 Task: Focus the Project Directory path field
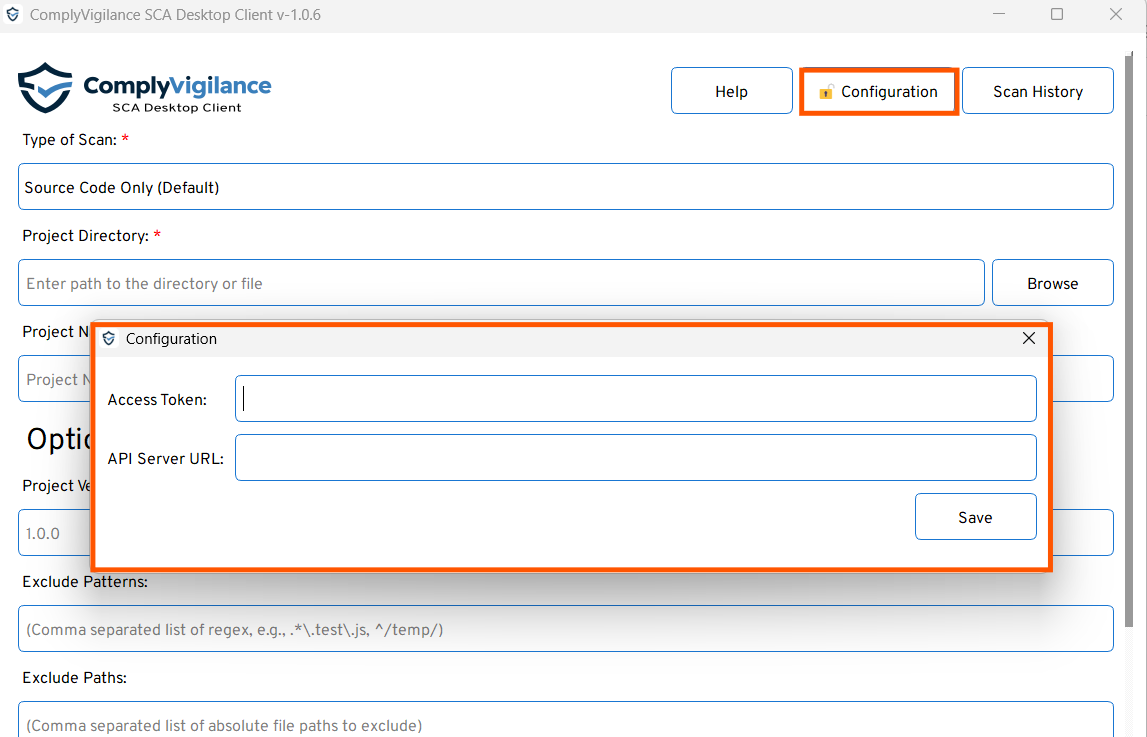[x=500, y=283]
